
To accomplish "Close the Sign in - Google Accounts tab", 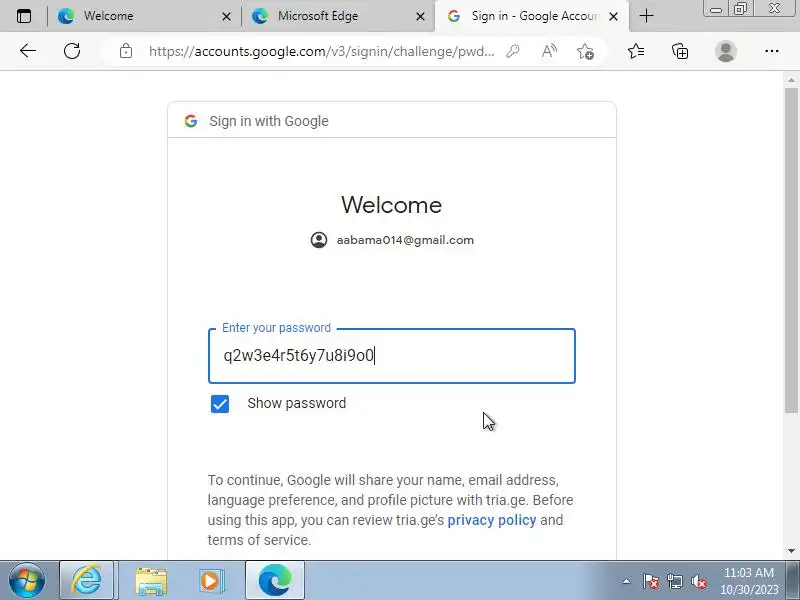I will [614, 17].
